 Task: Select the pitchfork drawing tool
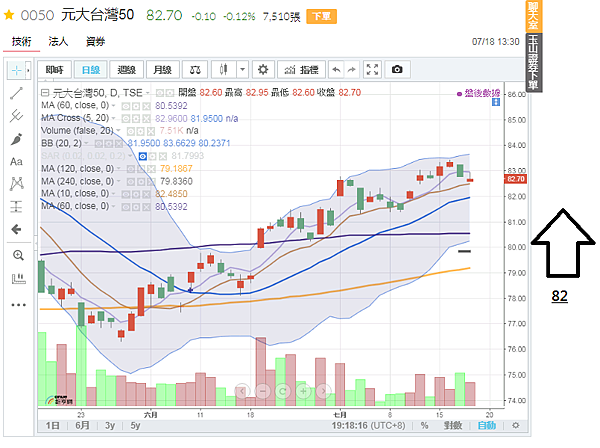pos(16,115)
